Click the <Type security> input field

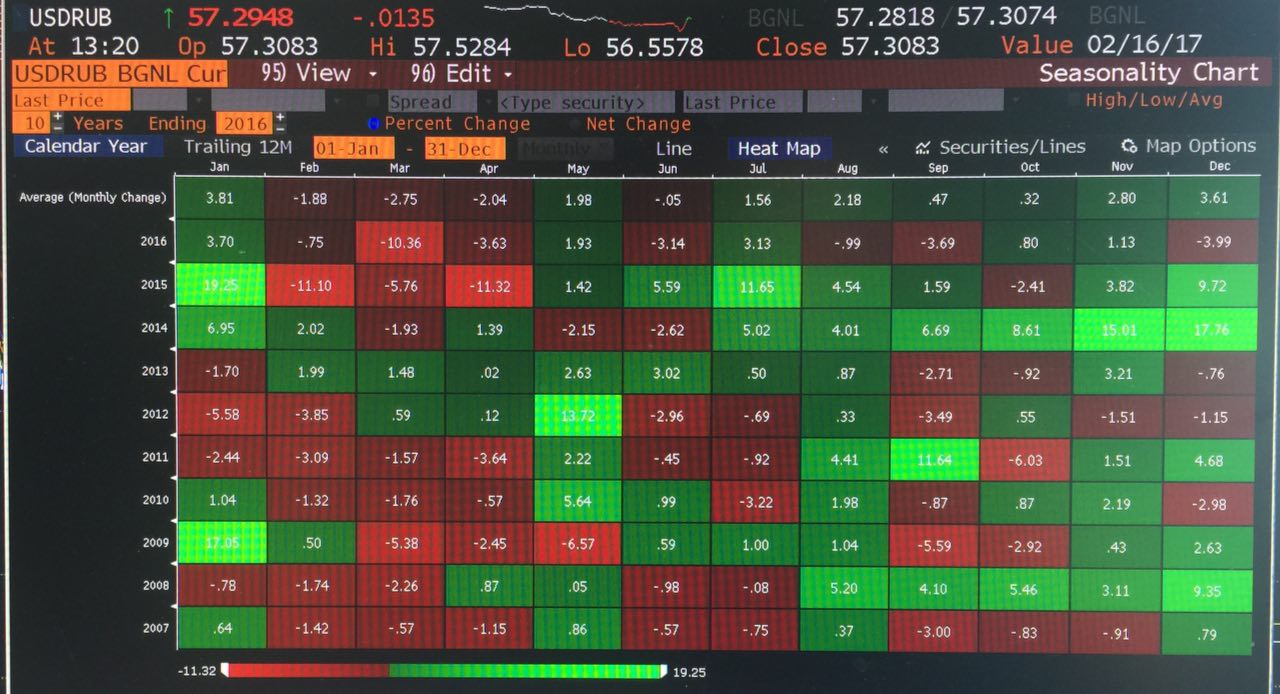586,102
